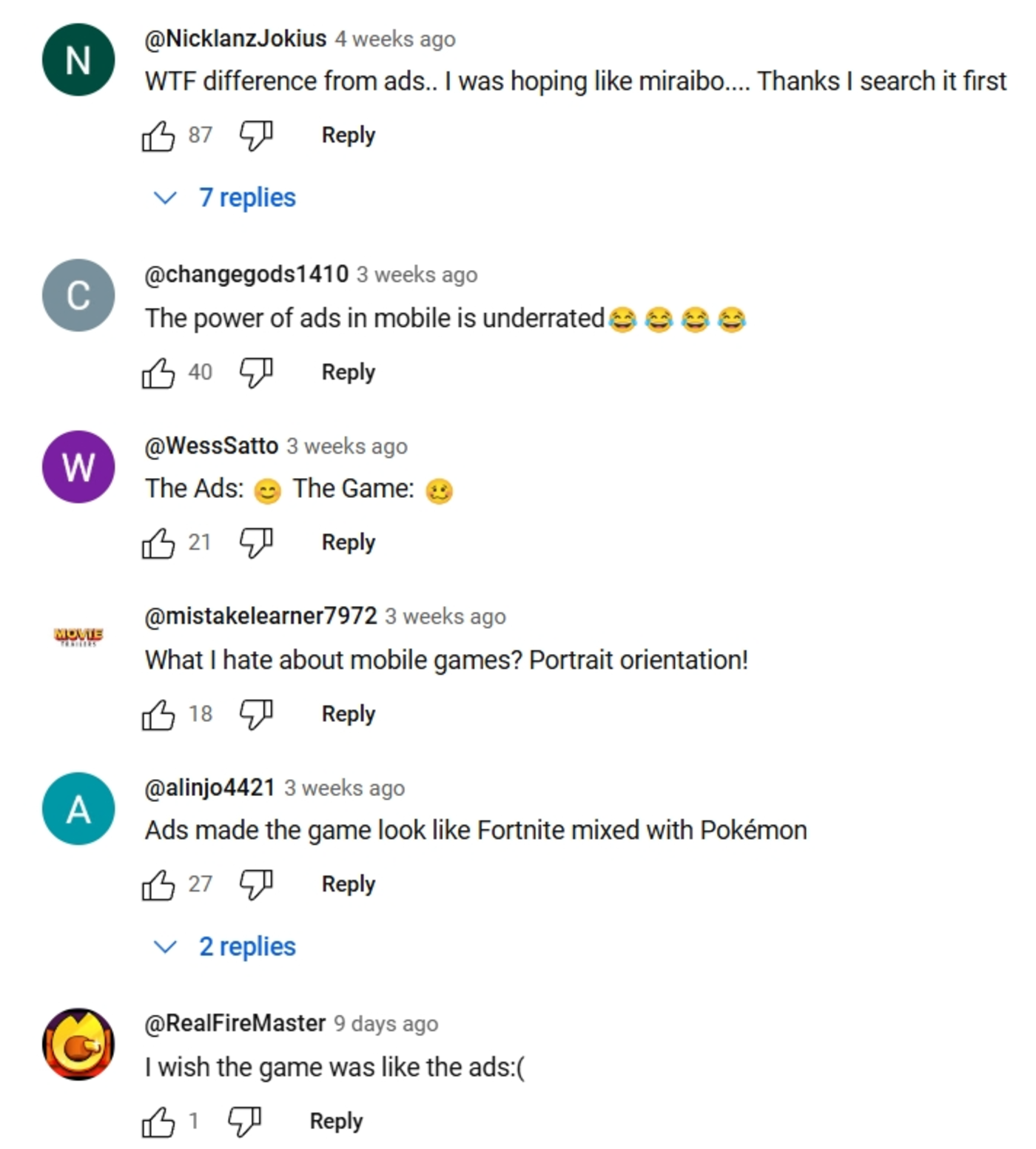This screenshot has width=1036, height=1149.
Task: Thumbs up the @WessSatto comment
Action: 158,543
